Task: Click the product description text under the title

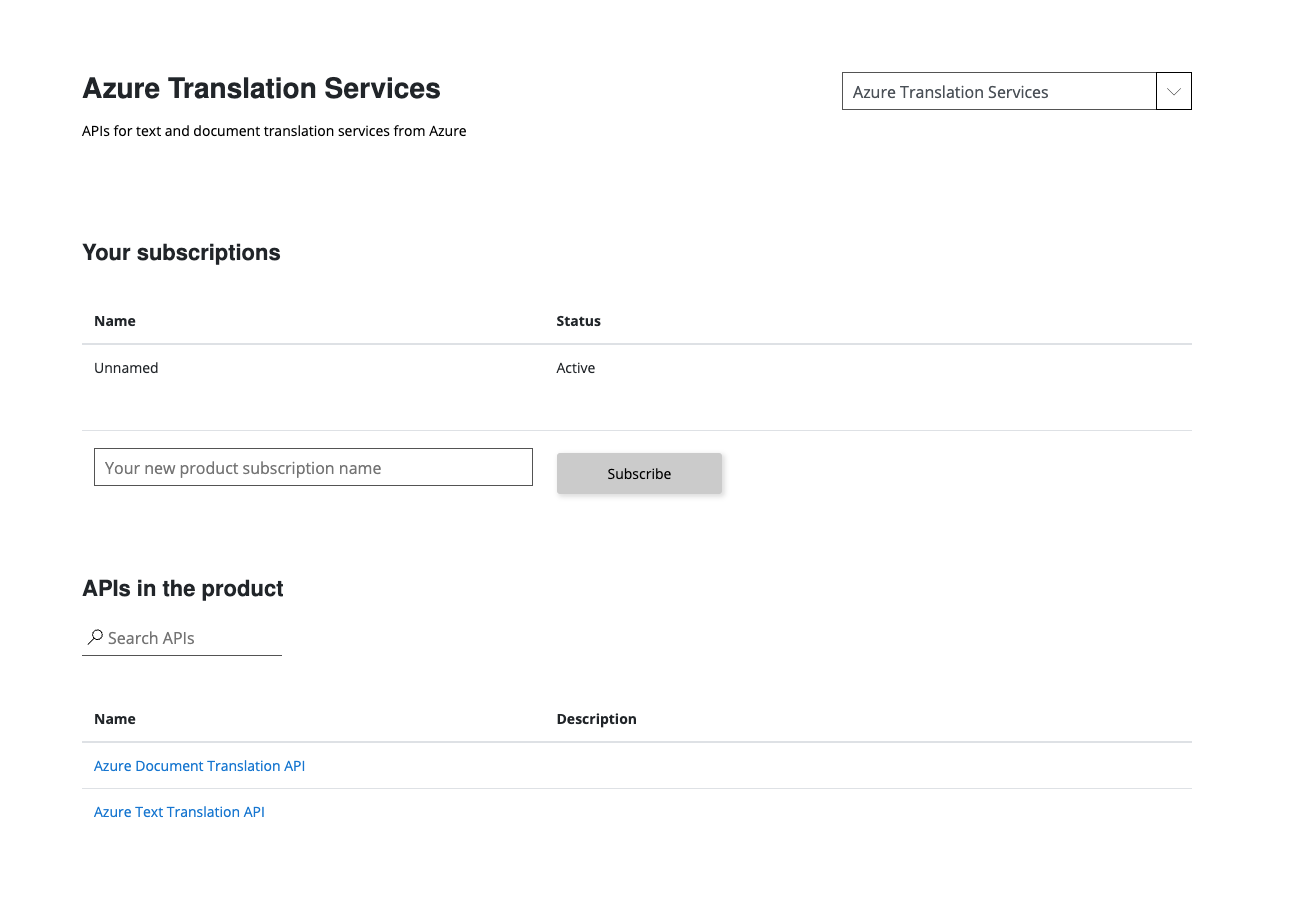Action: (274, 131)
